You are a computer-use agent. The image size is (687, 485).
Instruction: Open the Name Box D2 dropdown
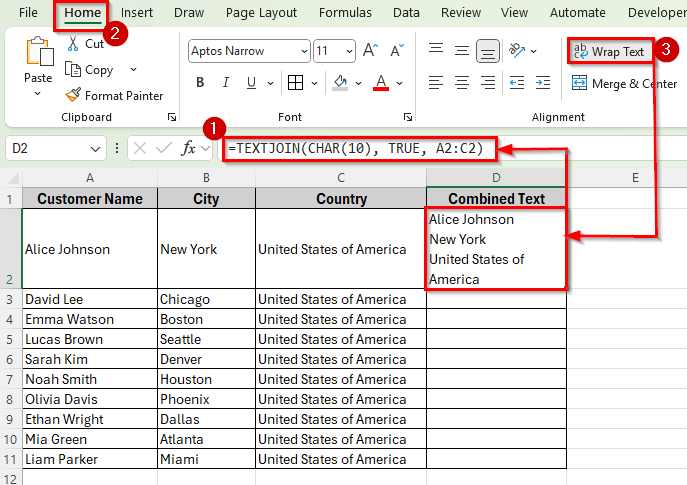[95, 149]
